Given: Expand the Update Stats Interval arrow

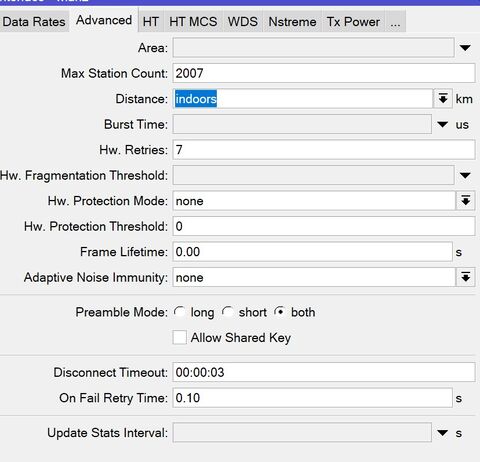Looking at the screenshot, I should pyautogui.click(x=443, y=433).
